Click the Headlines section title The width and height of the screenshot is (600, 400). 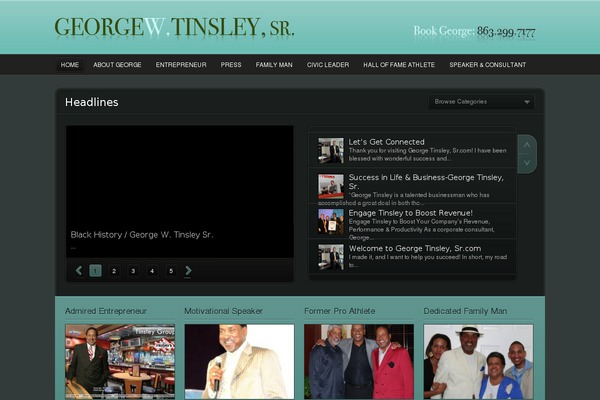[91, 102]
